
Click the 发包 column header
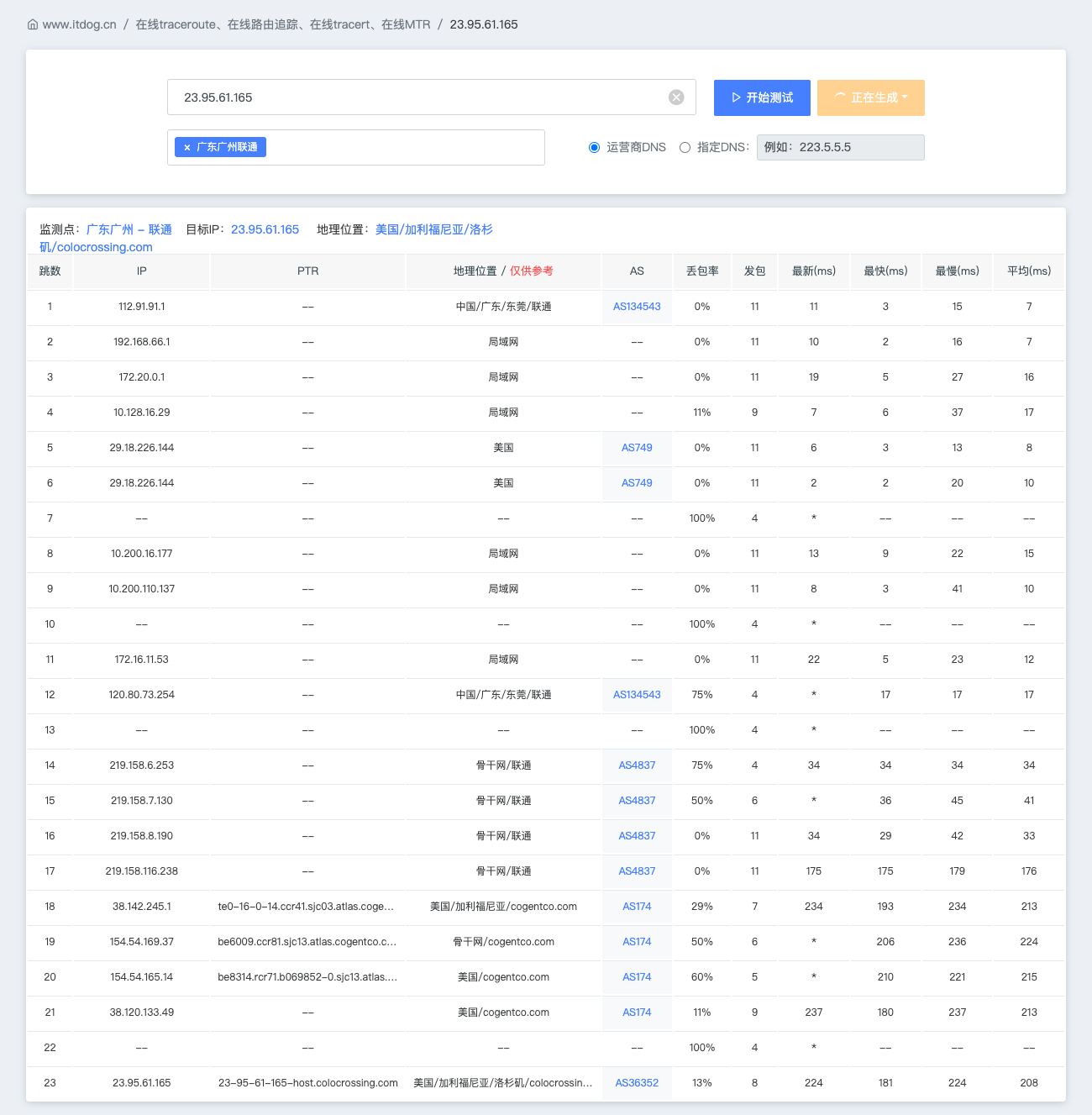click(754, 271)
